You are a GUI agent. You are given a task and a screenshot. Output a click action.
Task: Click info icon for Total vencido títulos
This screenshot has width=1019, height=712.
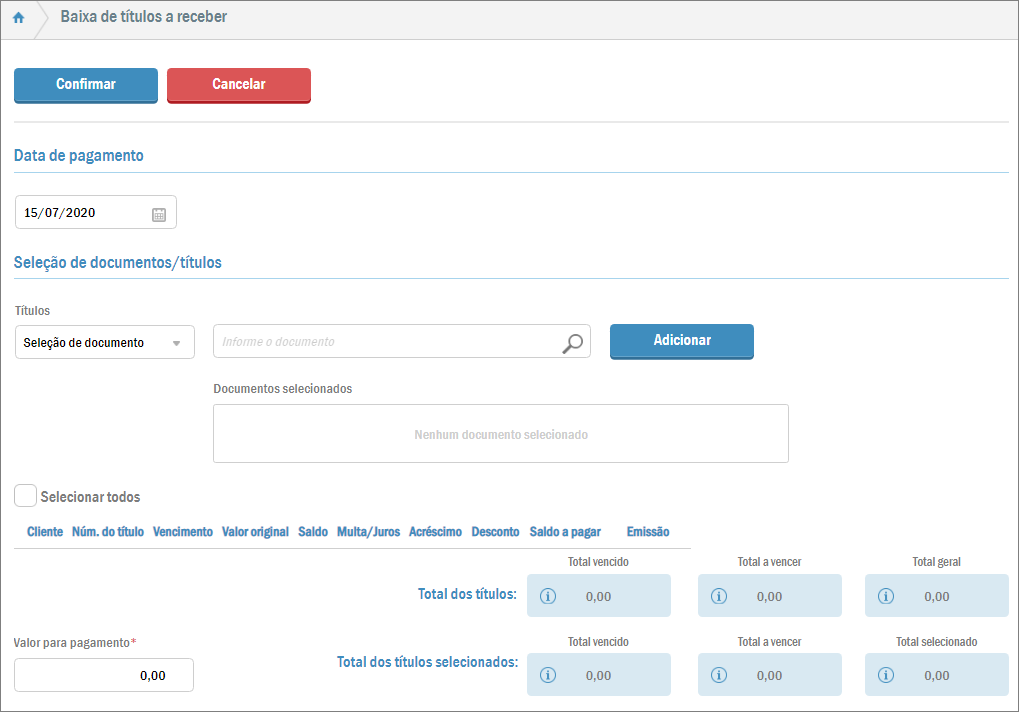tap(547, 596)
